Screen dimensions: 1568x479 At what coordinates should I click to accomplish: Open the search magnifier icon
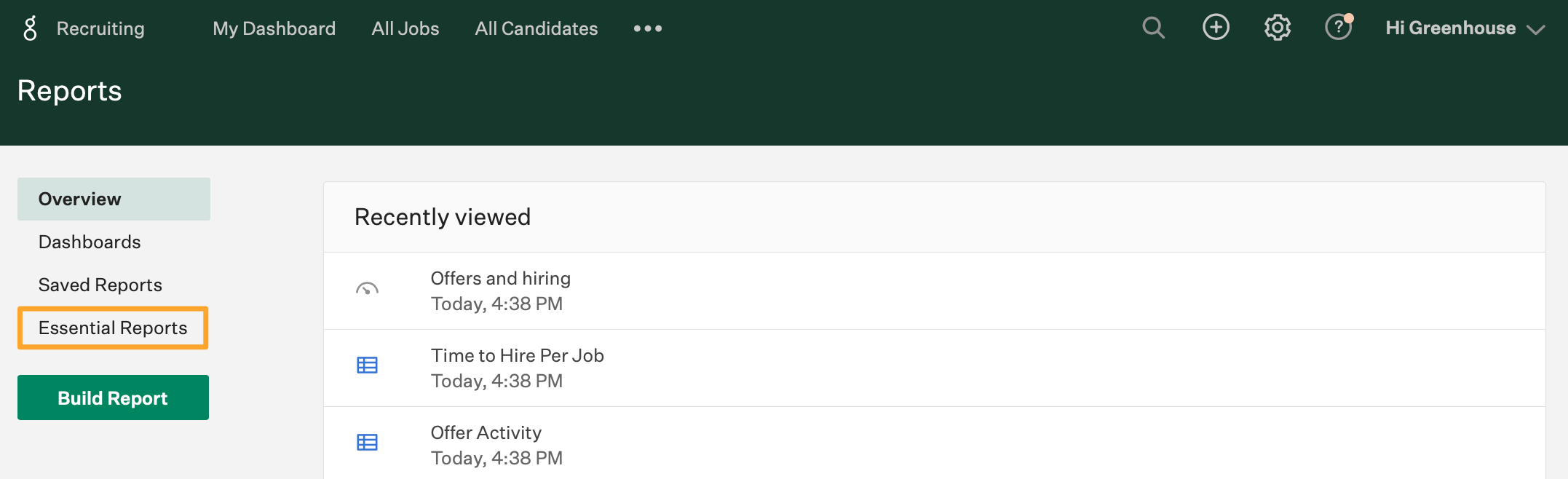click(x=1154, y=28)
